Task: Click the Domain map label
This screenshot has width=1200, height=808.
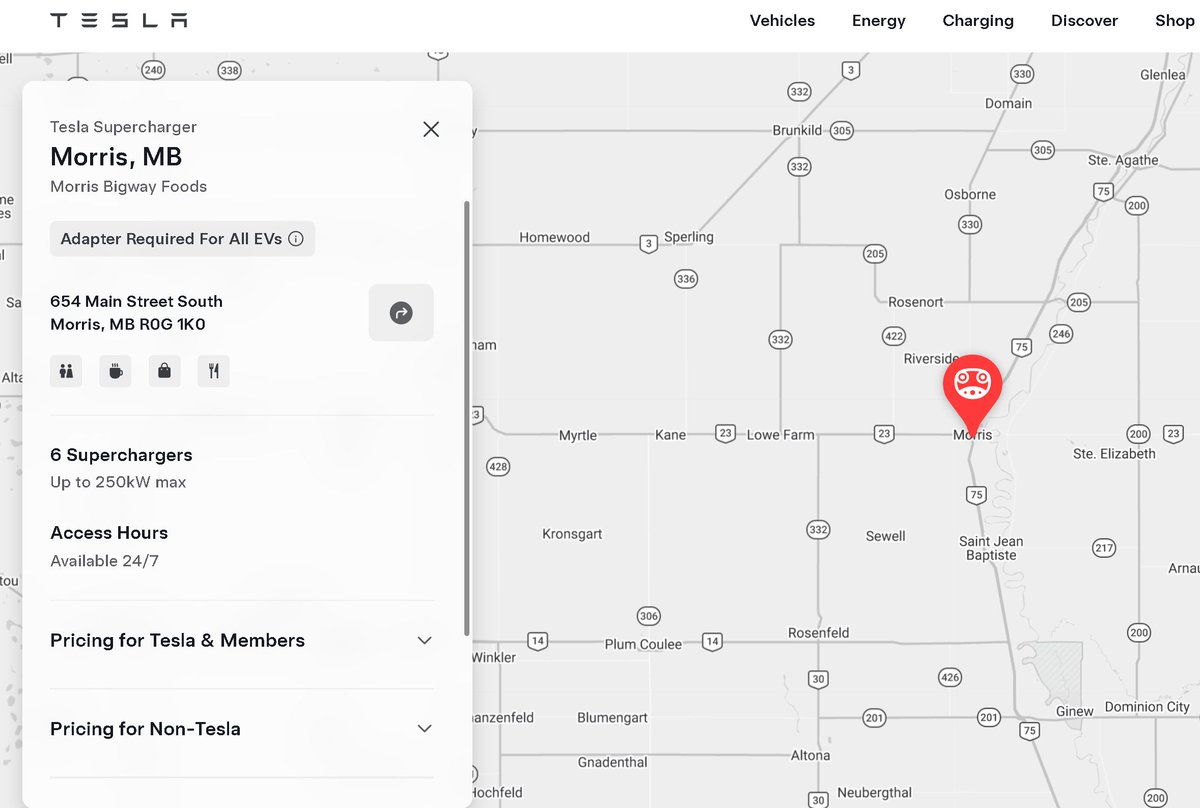Action: click(1008, 103)
